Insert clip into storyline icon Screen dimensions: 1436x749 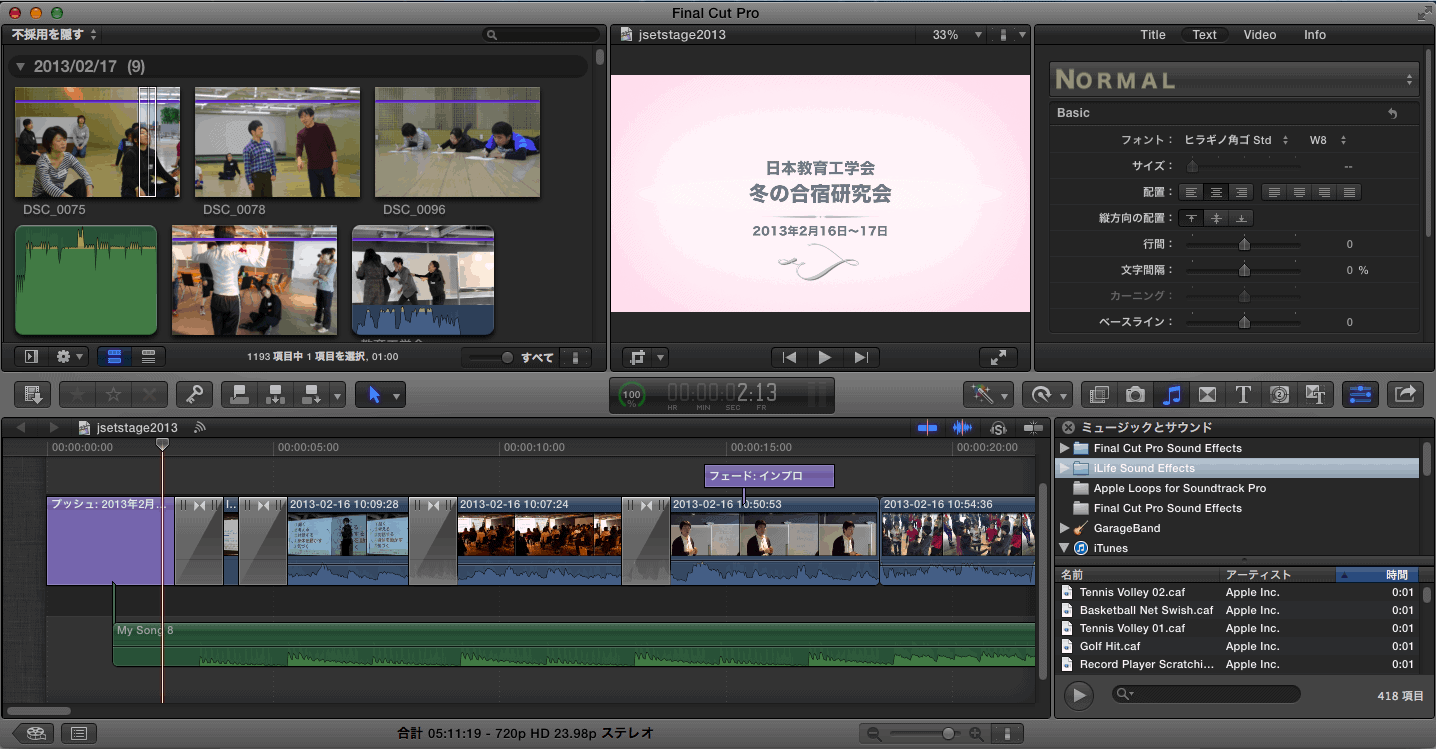click(x=274, y=394)
